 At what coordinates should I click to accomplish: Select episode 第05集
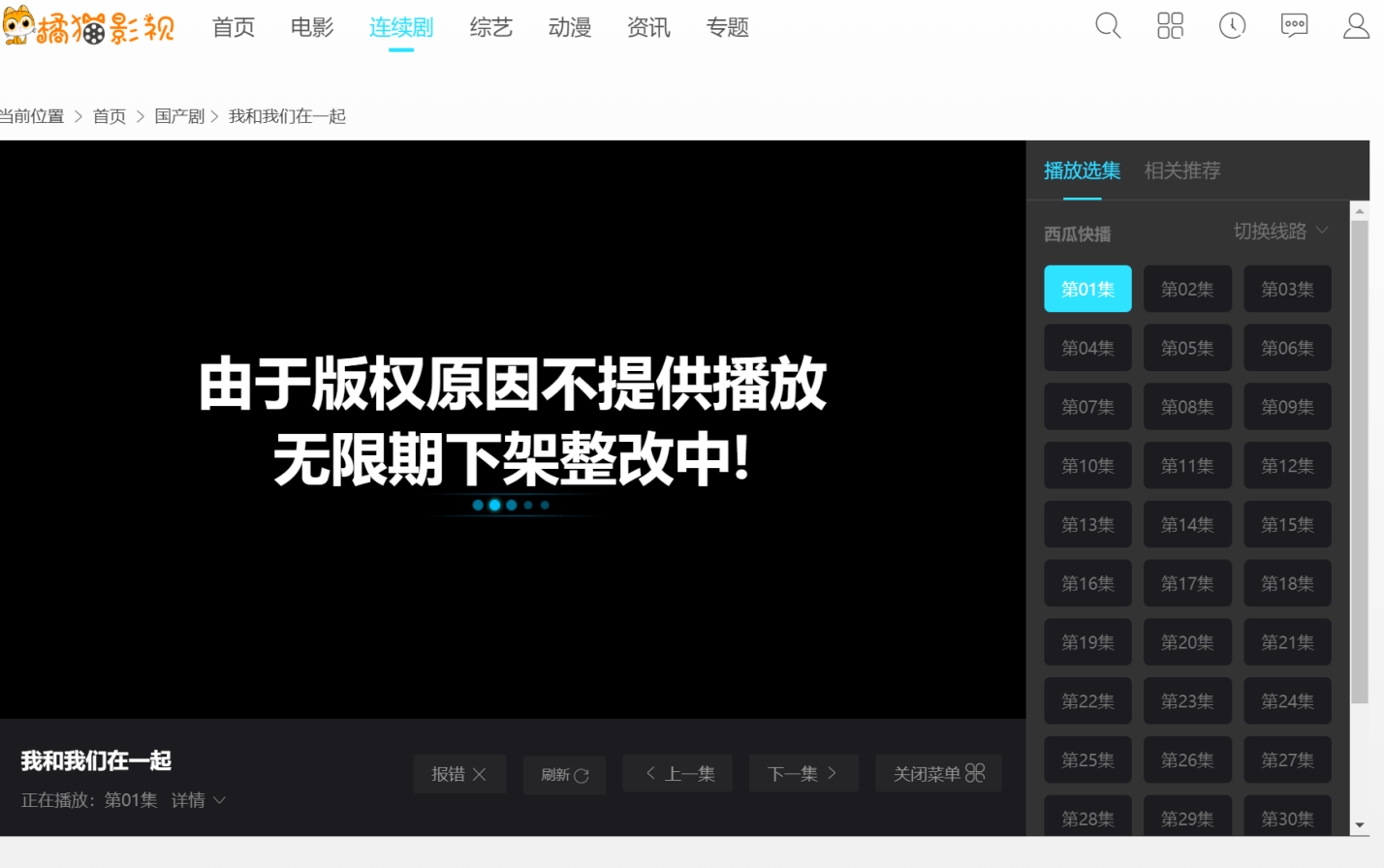tap(1187, 348)
